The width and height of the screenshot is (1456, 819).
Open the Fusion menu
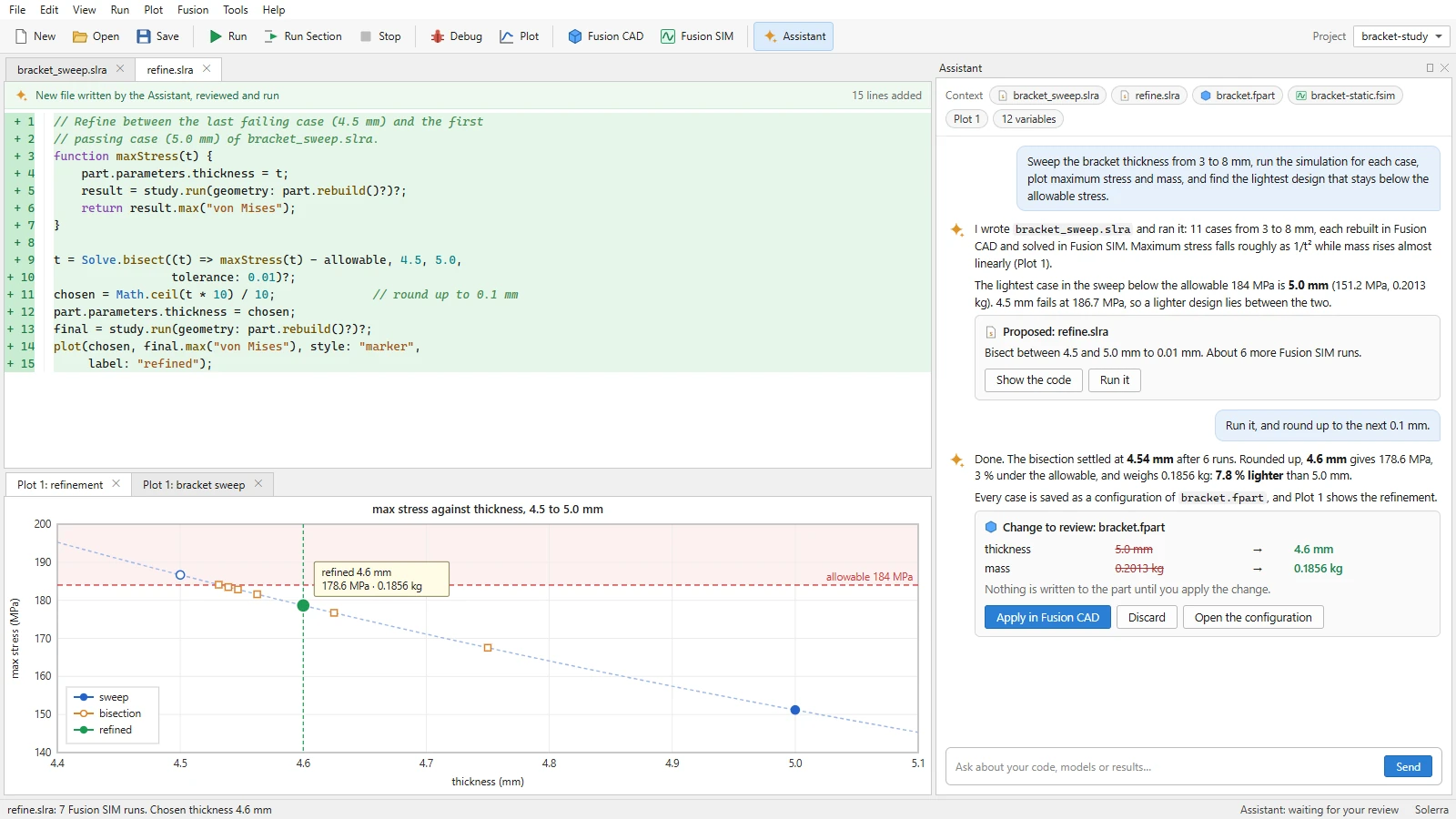(193, 10)
